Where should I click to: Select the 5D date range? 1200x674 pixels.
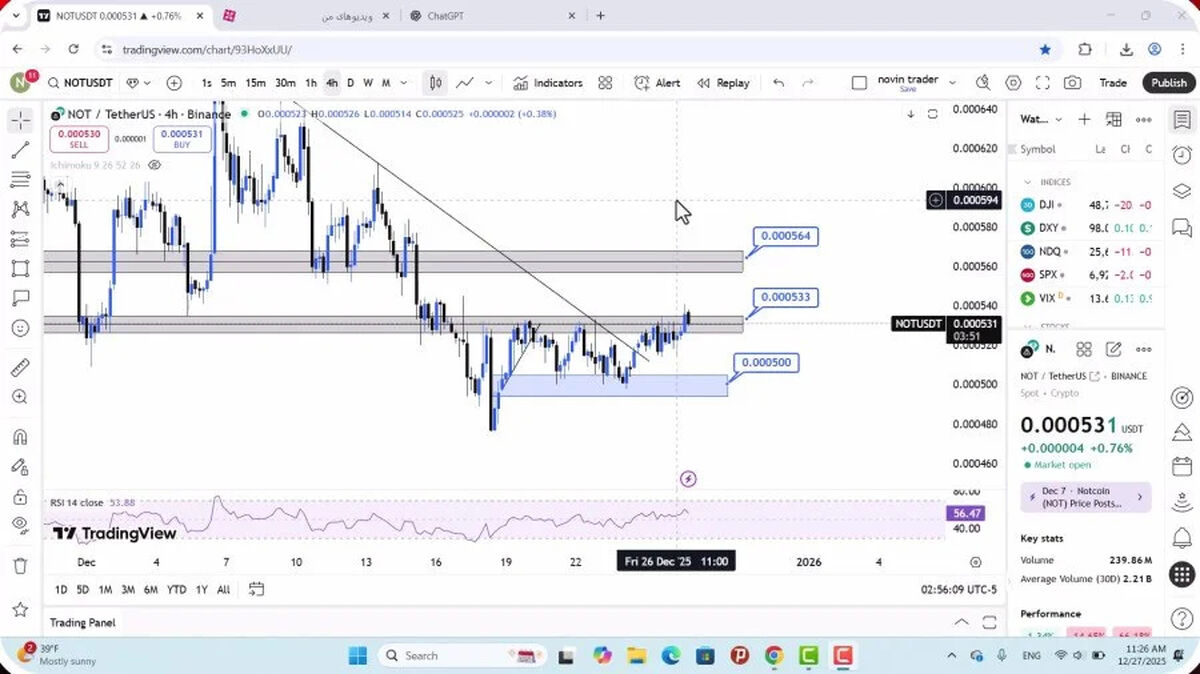(x=83, y=590)
